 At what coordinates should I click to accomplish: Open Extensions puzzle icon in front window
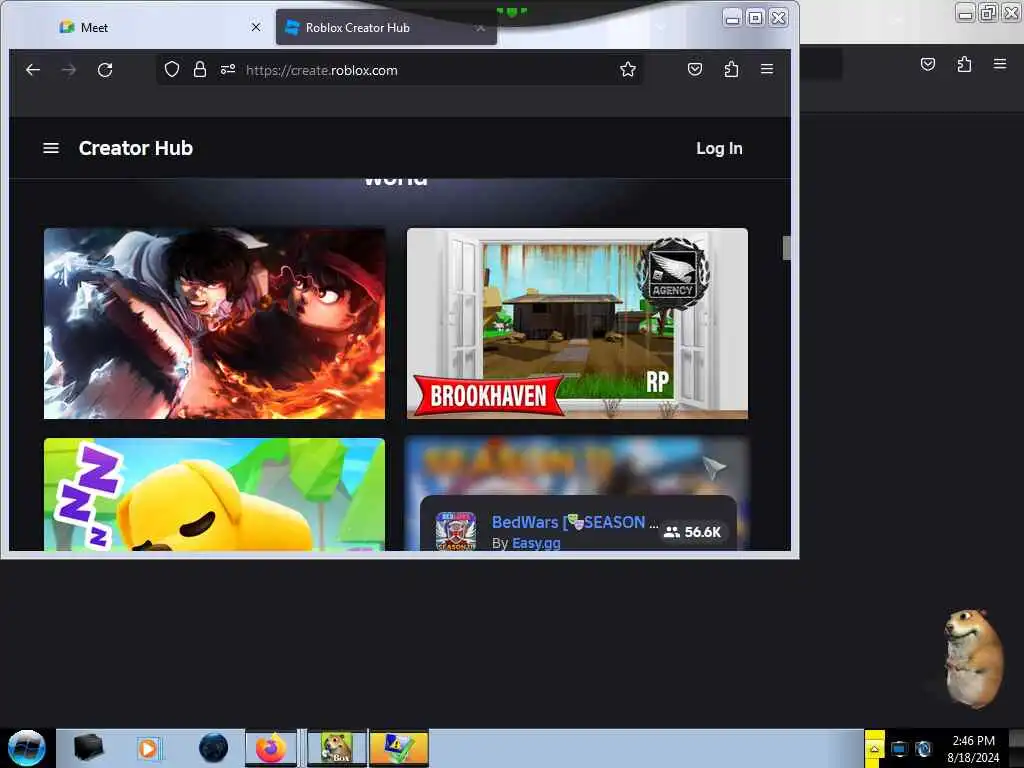(731, 69)
